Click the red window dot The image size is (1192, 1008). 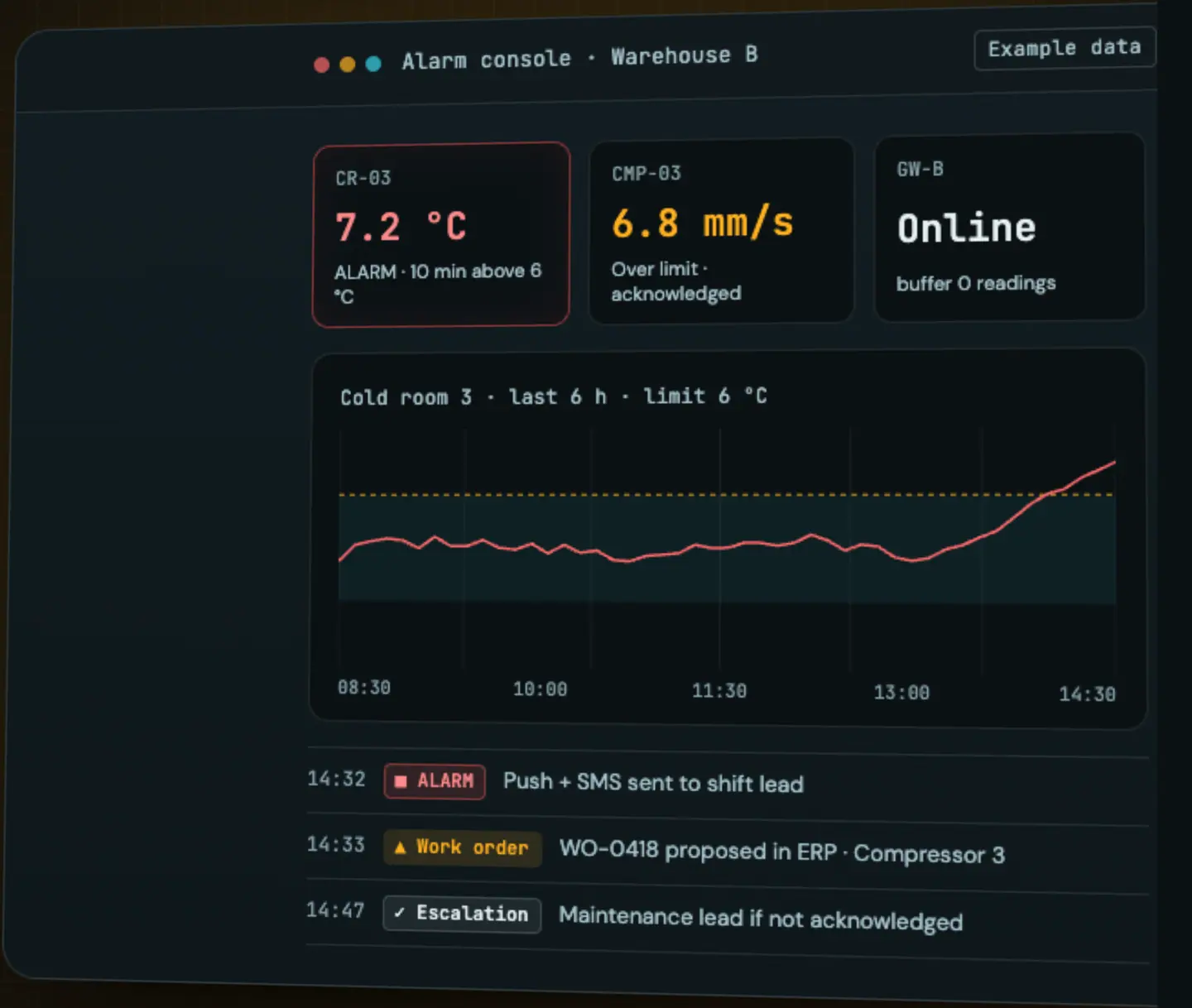click(x=322, y=65)
